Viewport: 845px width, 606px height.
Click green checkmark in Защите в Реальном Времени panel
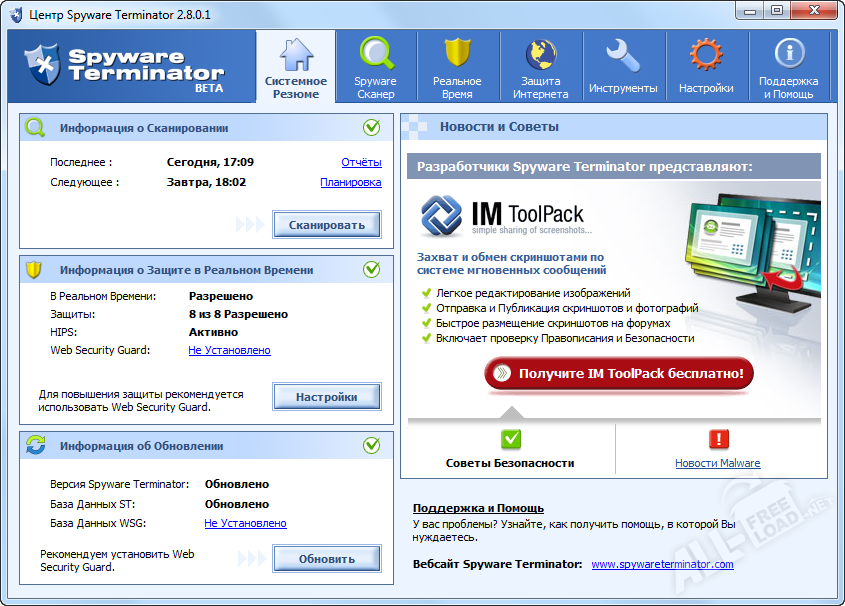click(371, 269)
